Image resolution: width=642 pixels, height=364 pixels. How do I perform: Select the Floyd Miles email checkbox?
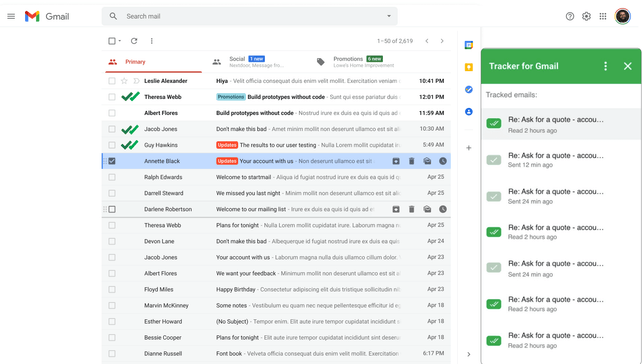click(x=112, y=289)
